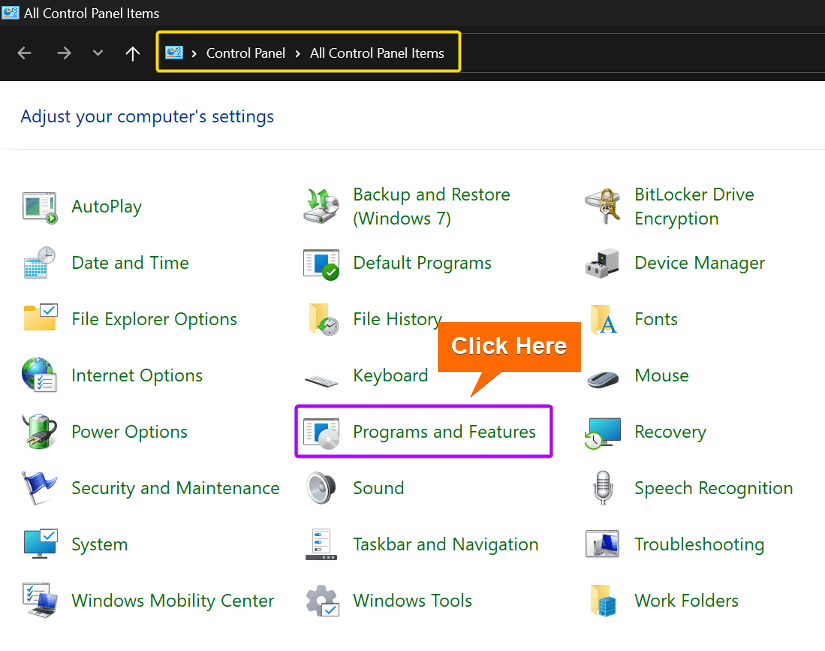Open the System monitor icon
This screenshot has width=825, height=651.
(41, 544)
